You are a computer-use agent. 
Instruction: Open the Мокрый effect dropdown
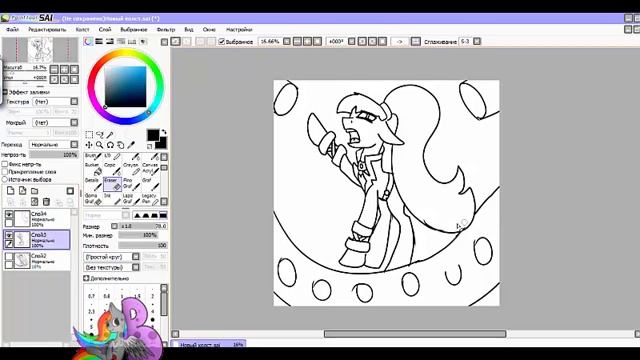click(x=74, y=122)
